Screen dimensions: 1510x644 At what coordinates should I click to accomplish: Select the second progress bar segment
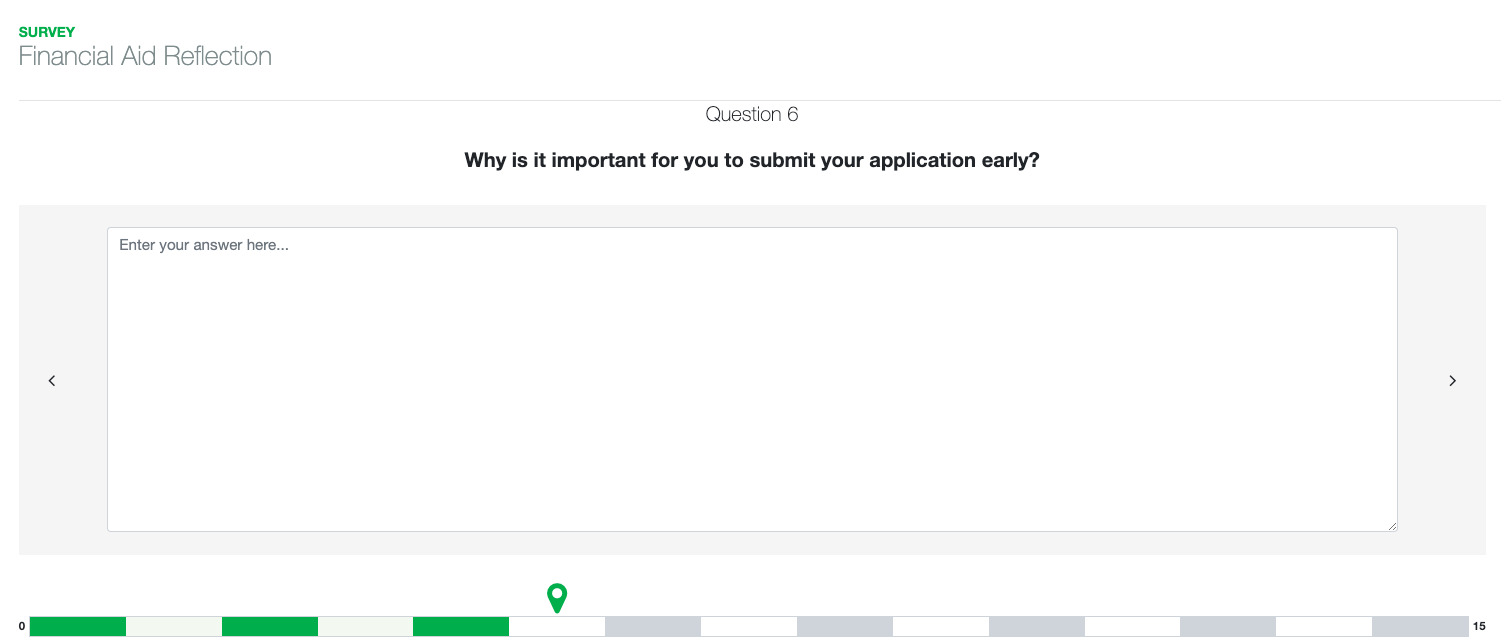(x=174, y=627)
